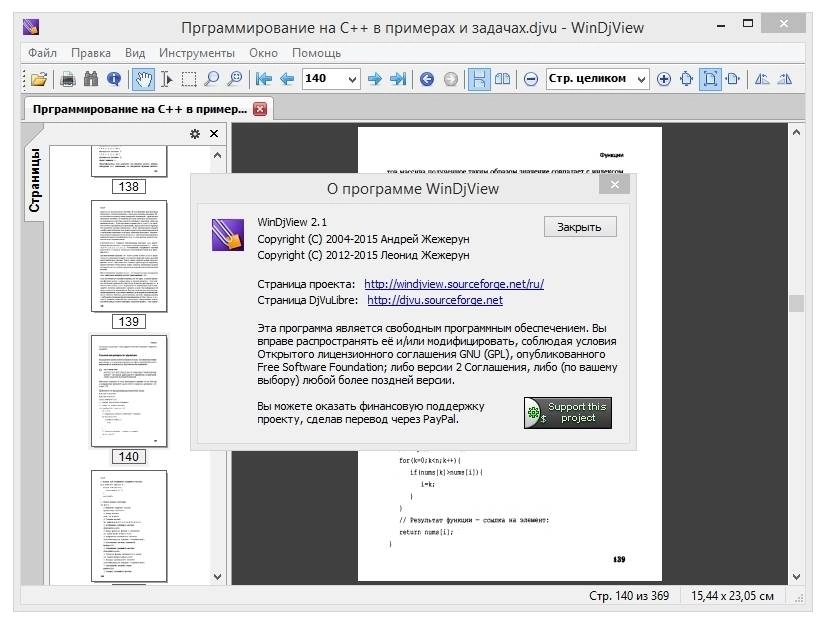Open the Вид menu
830x631 pixels.
click(135, 53)
